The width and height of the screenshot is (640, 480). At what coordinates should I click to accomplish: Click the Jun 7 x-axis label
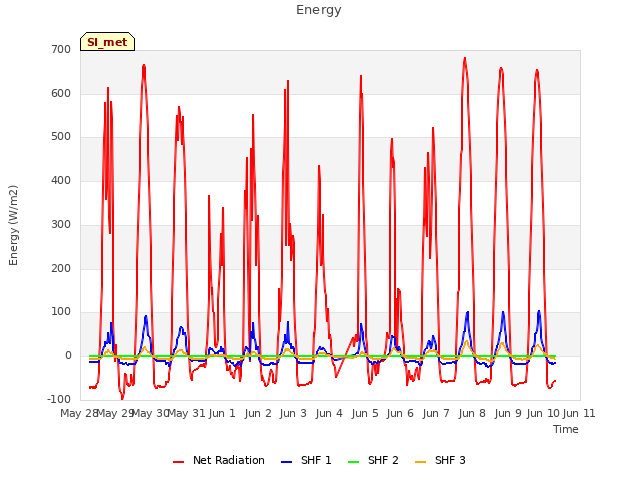pos(436,413)
